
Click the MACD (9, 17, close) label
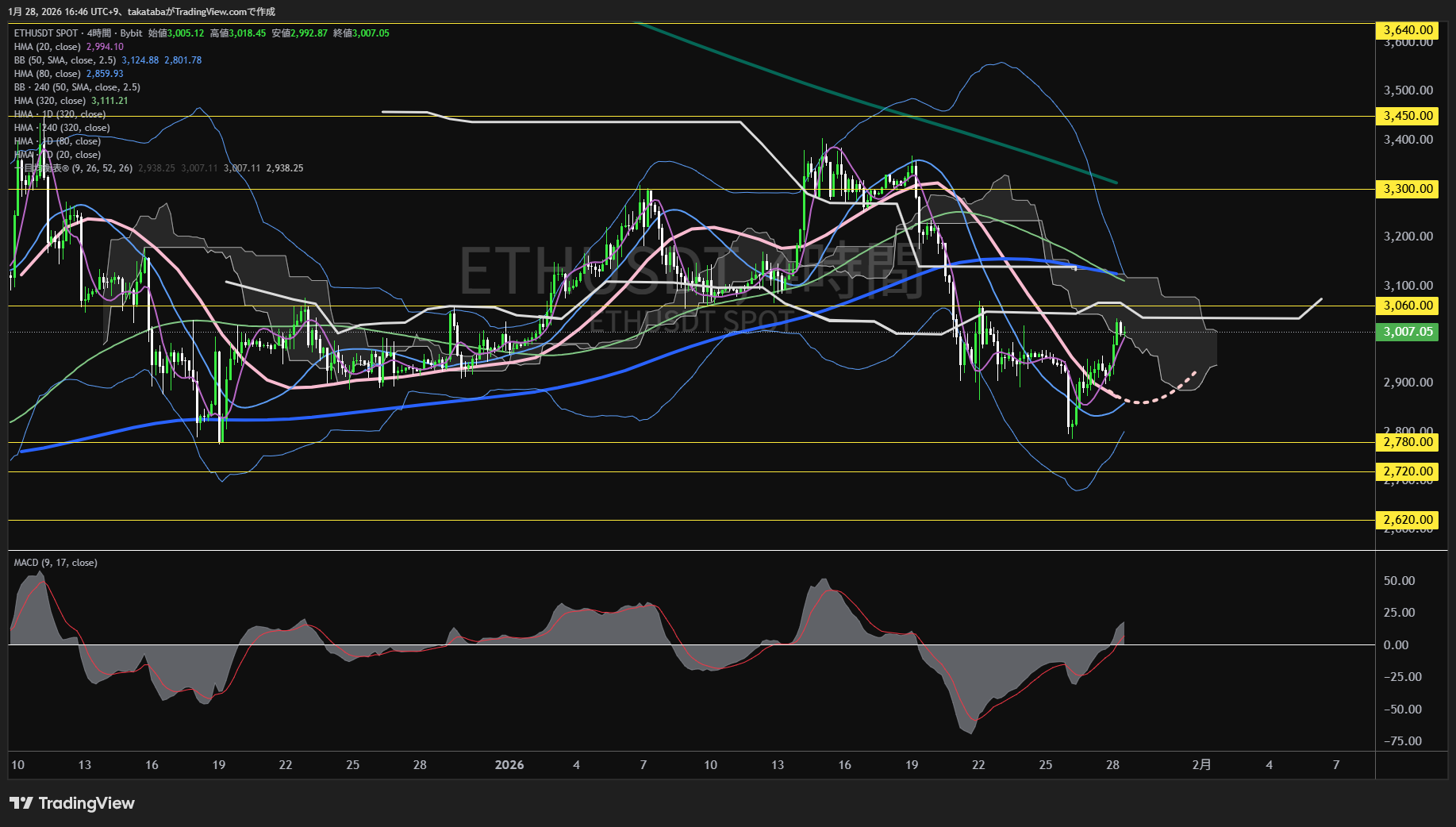(x=56, y=563)
